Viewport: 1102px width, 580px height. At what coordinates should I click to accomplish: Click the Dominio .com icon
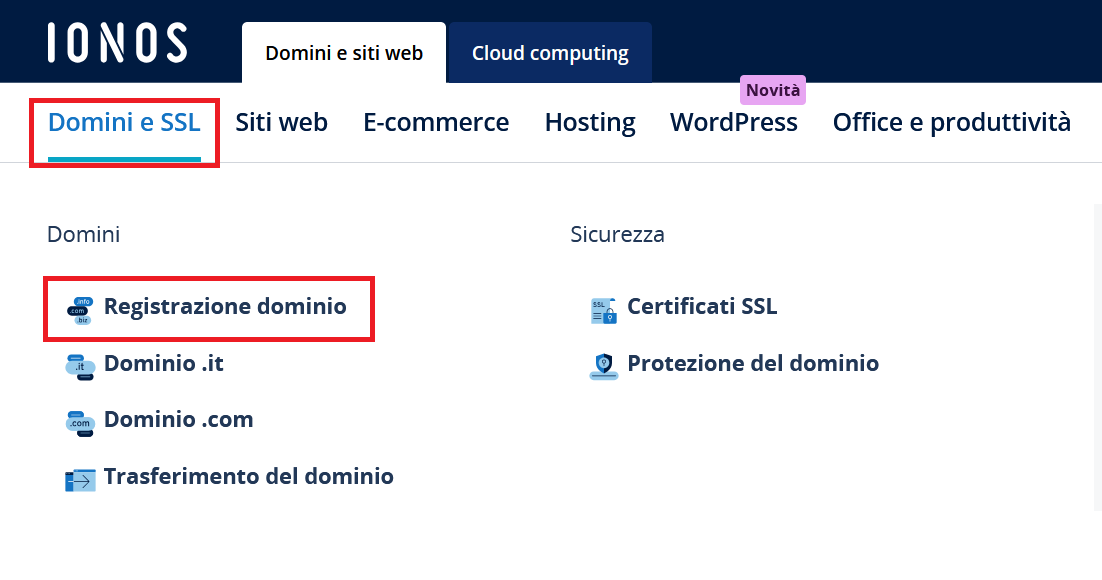tap(80, 424)
